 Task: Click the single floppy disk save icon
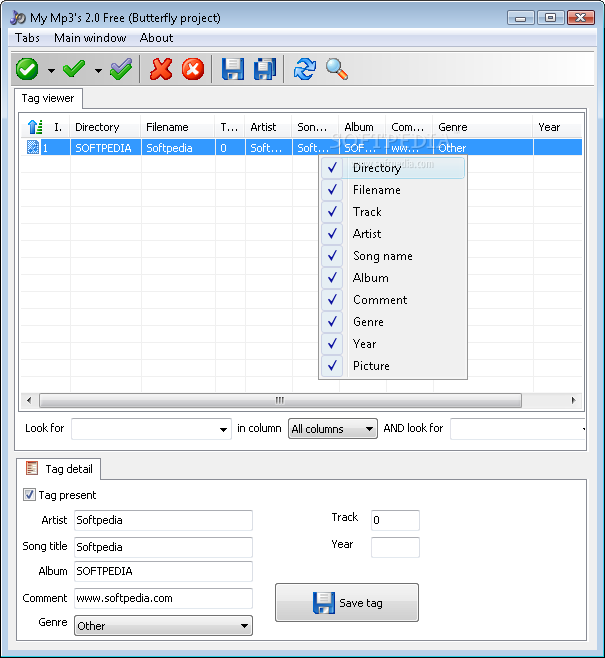point(233,69)
